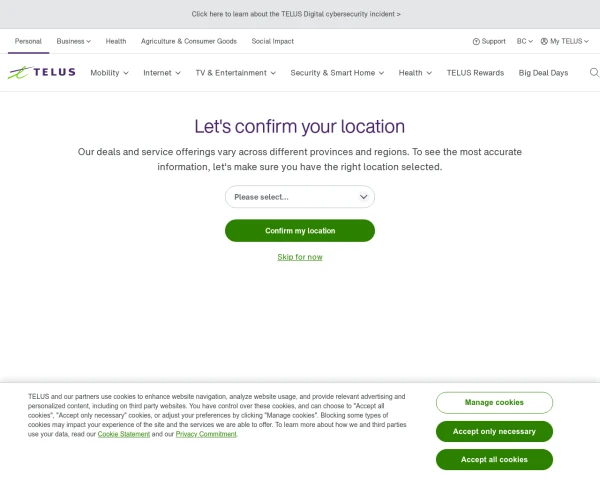This screenshot has height=480, width=600.
Task: Choose Accept only necessary cookies
Action: coord(494,431)
